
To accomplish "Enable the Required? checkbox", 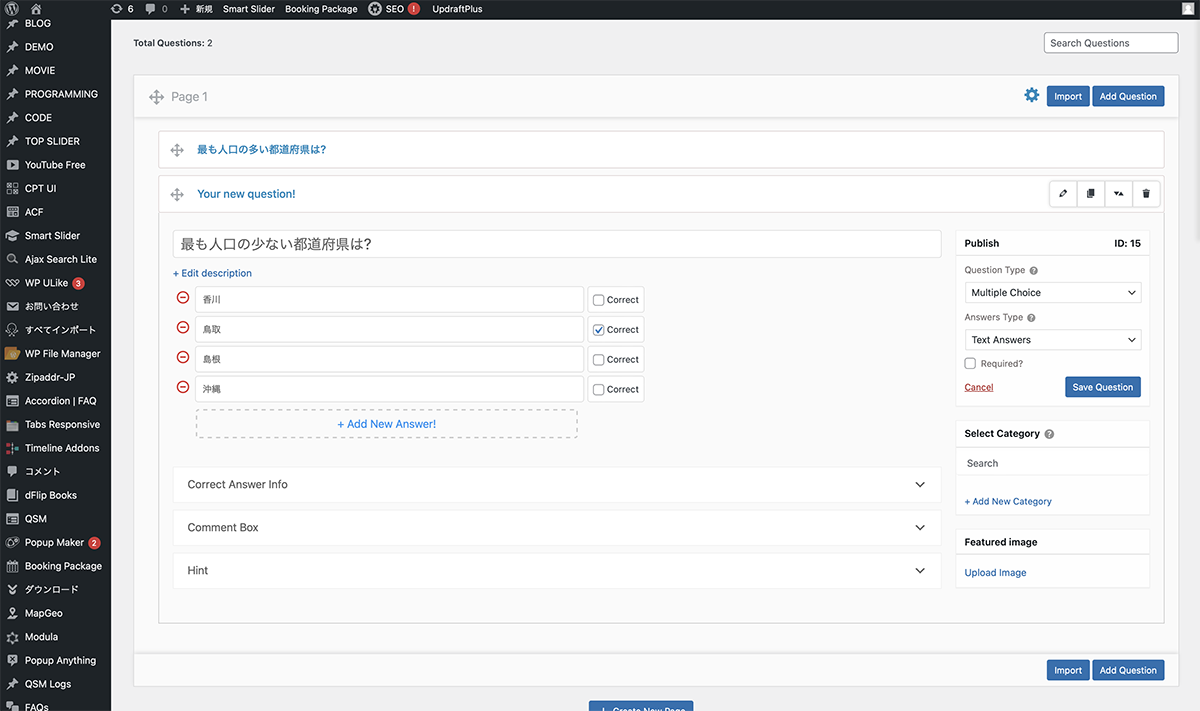I will 970,364.
